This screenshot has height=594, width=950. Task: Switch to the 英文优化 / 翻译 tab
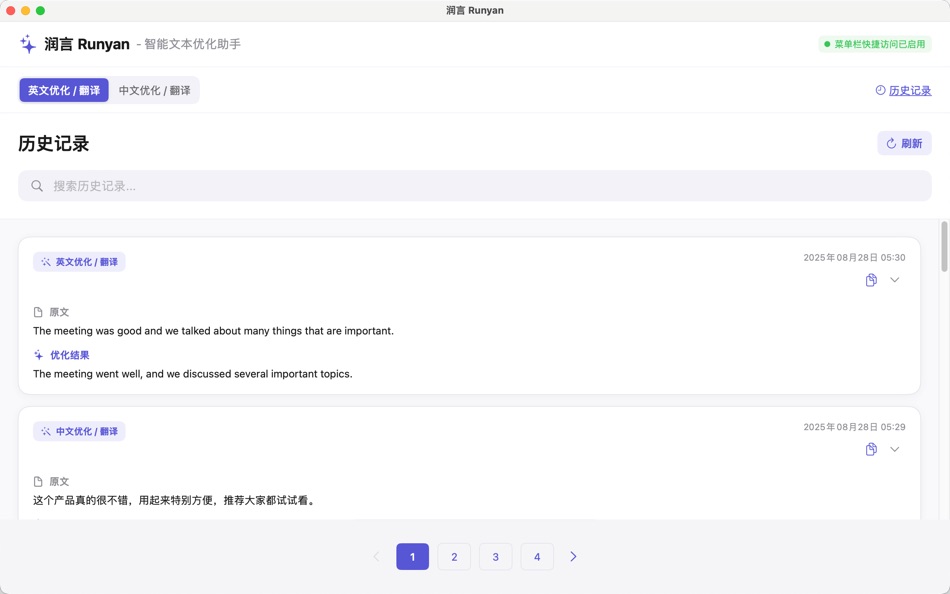coord(64,89)
